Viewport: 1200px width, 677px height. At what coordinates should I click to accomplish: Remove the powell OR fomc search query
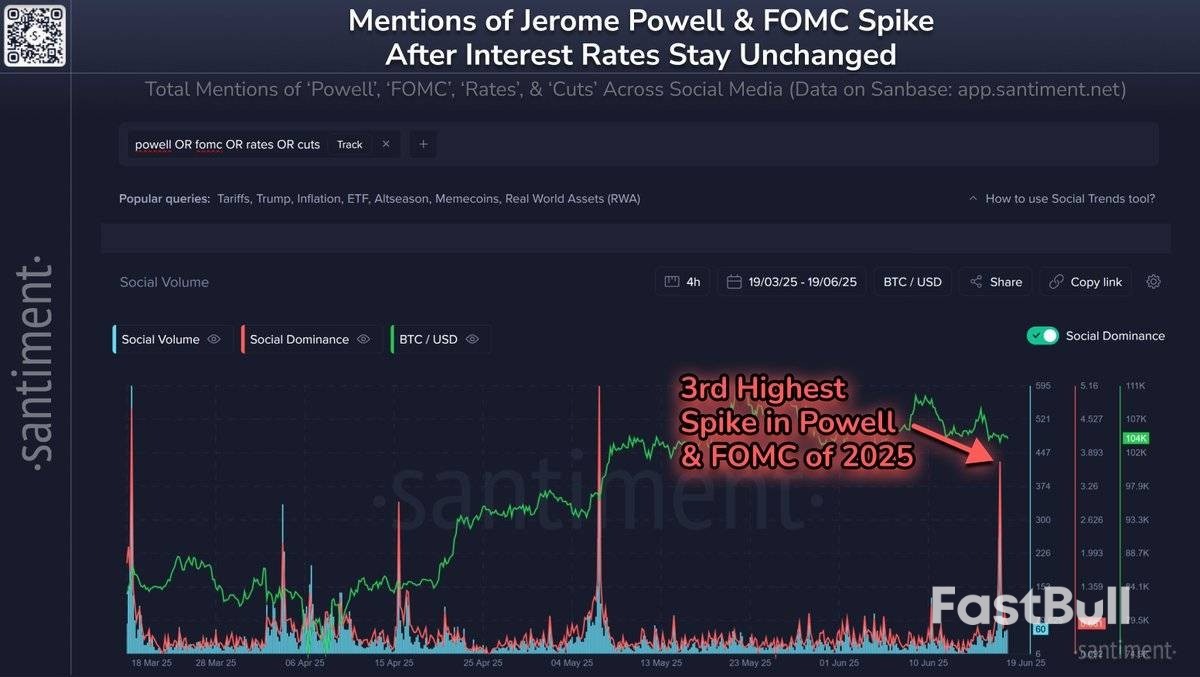point(386,144)
